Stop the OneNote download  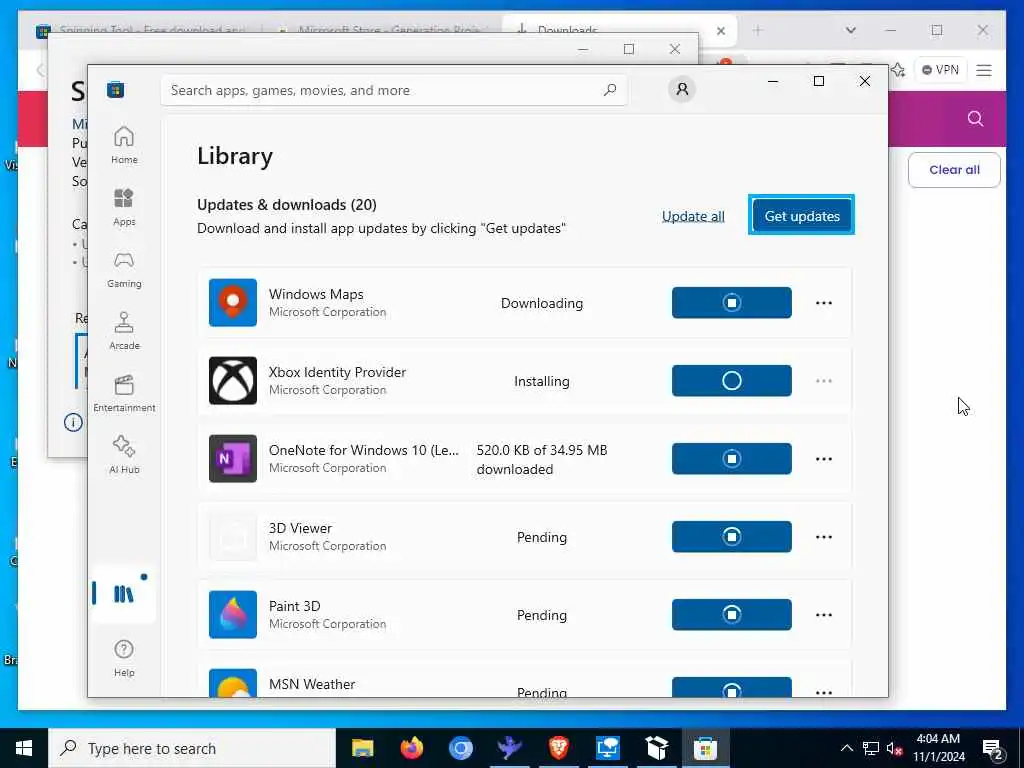point(731,458)
